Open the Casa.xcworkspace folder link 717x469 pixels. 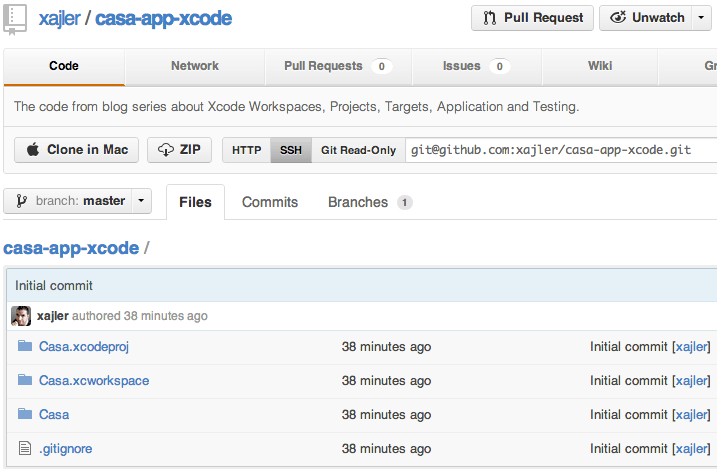click(94, 381)
